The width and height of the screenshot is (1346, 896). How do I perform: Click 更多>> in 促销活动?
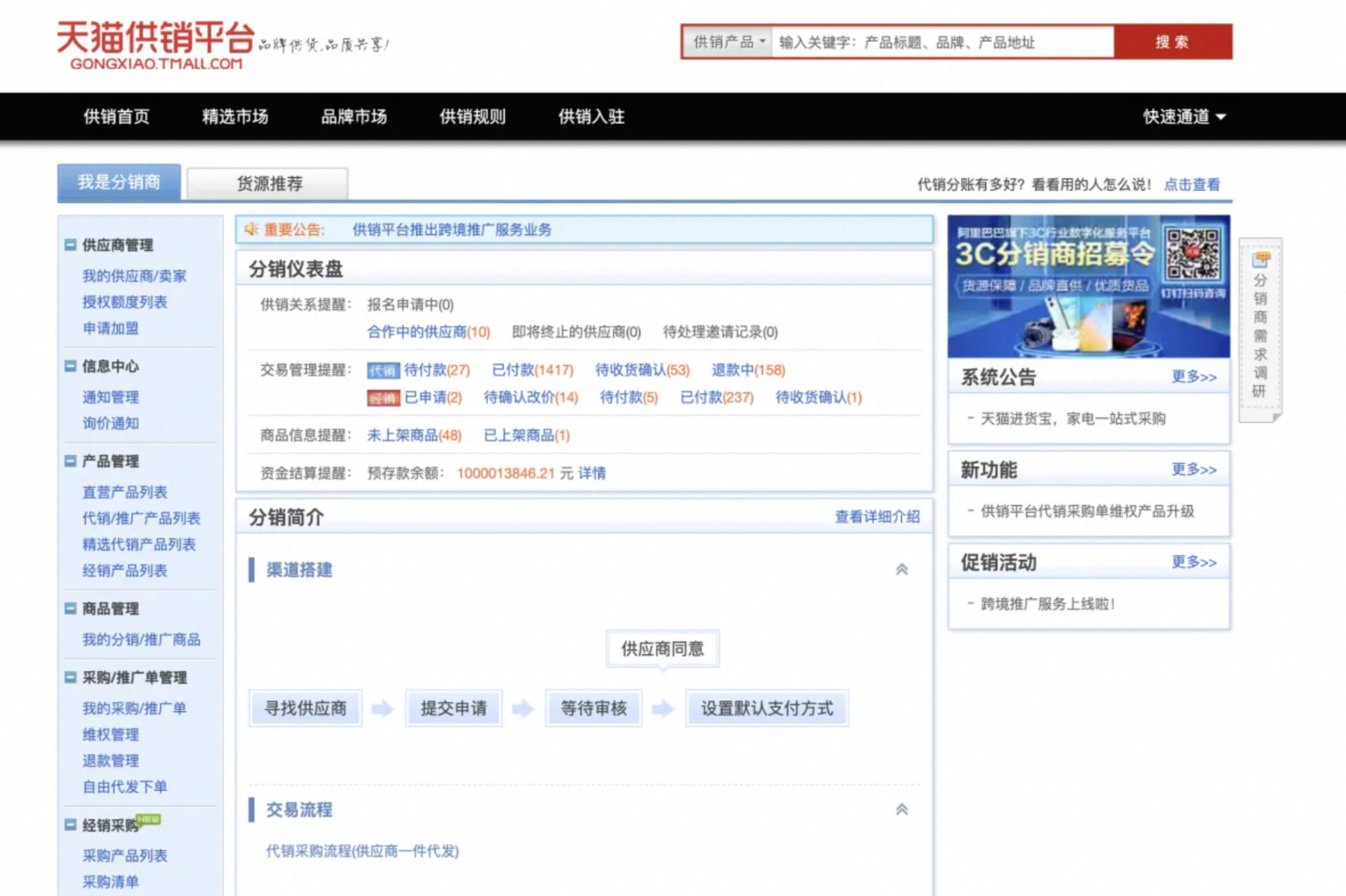1194,563
